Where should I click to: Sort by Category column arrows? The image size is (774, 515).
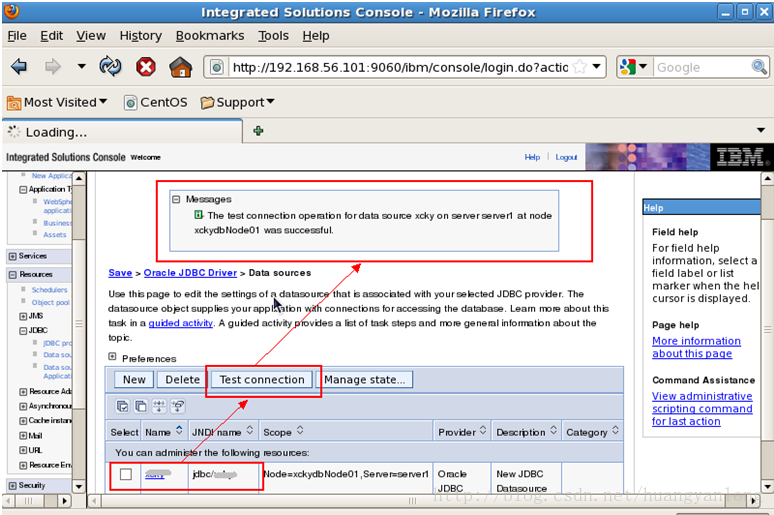(x=615, y=431)
